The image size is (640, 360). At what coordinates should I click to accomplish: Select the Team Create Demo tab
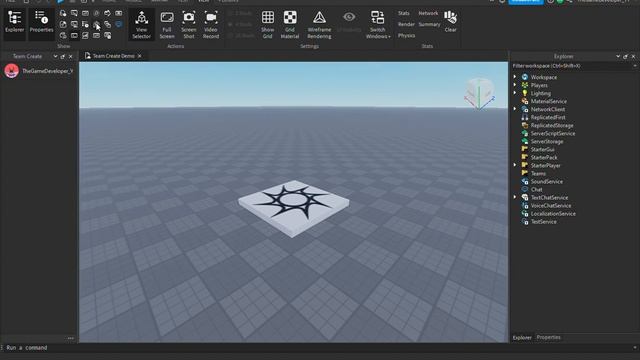(x=113, y=56)
